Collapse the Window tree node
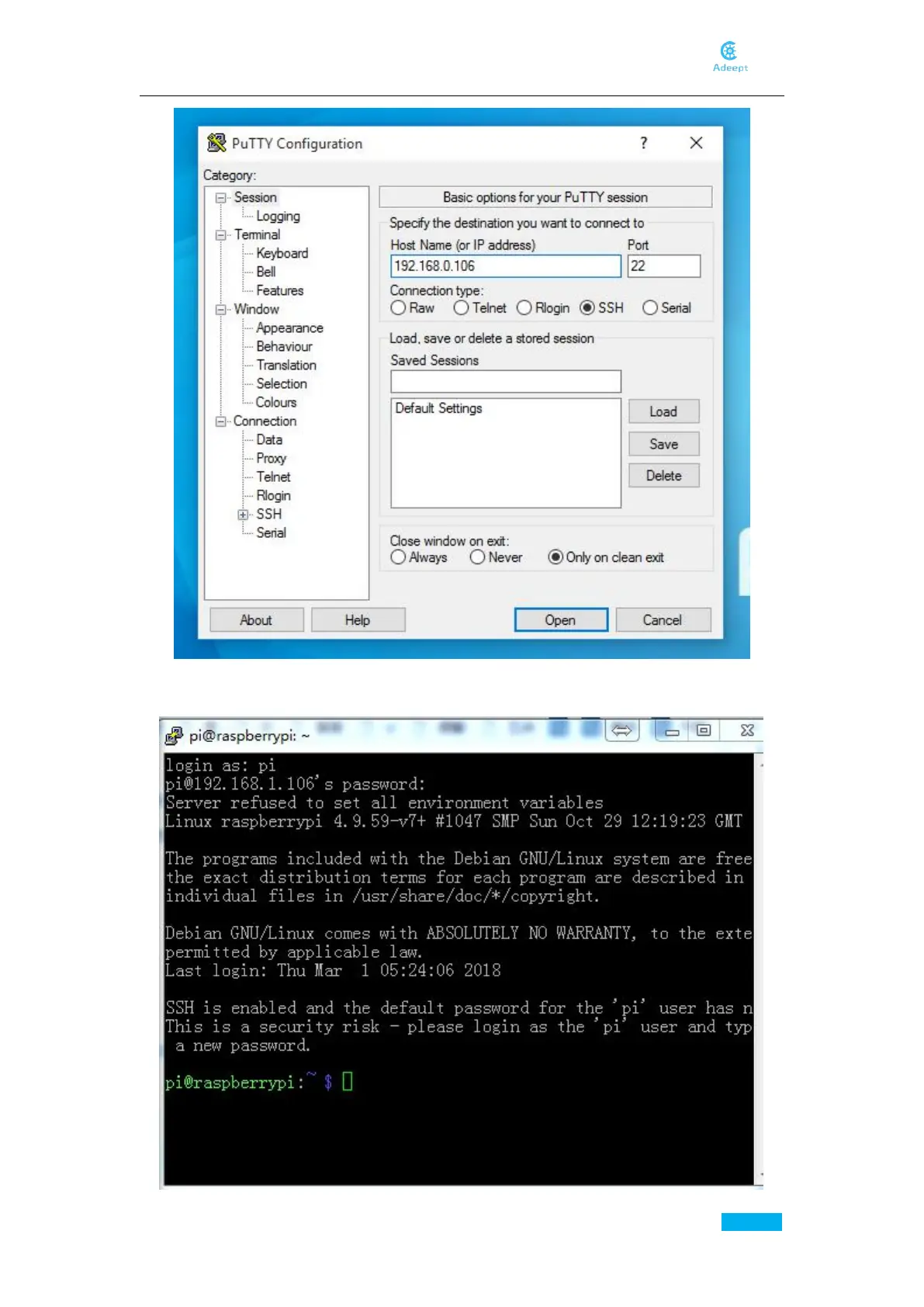Screen dimensions: 924x1307 click(220, 310)
